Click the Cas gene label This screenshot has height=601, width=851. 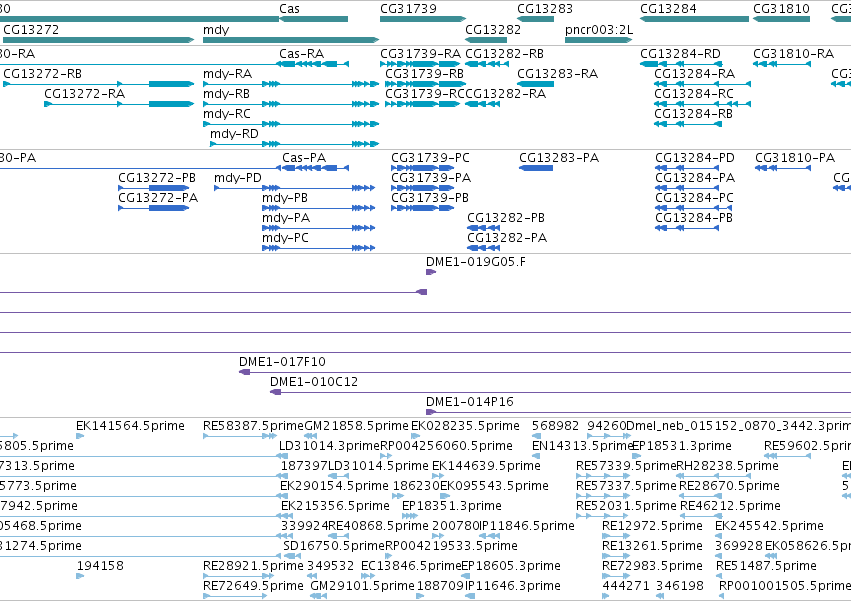point(289,9)
